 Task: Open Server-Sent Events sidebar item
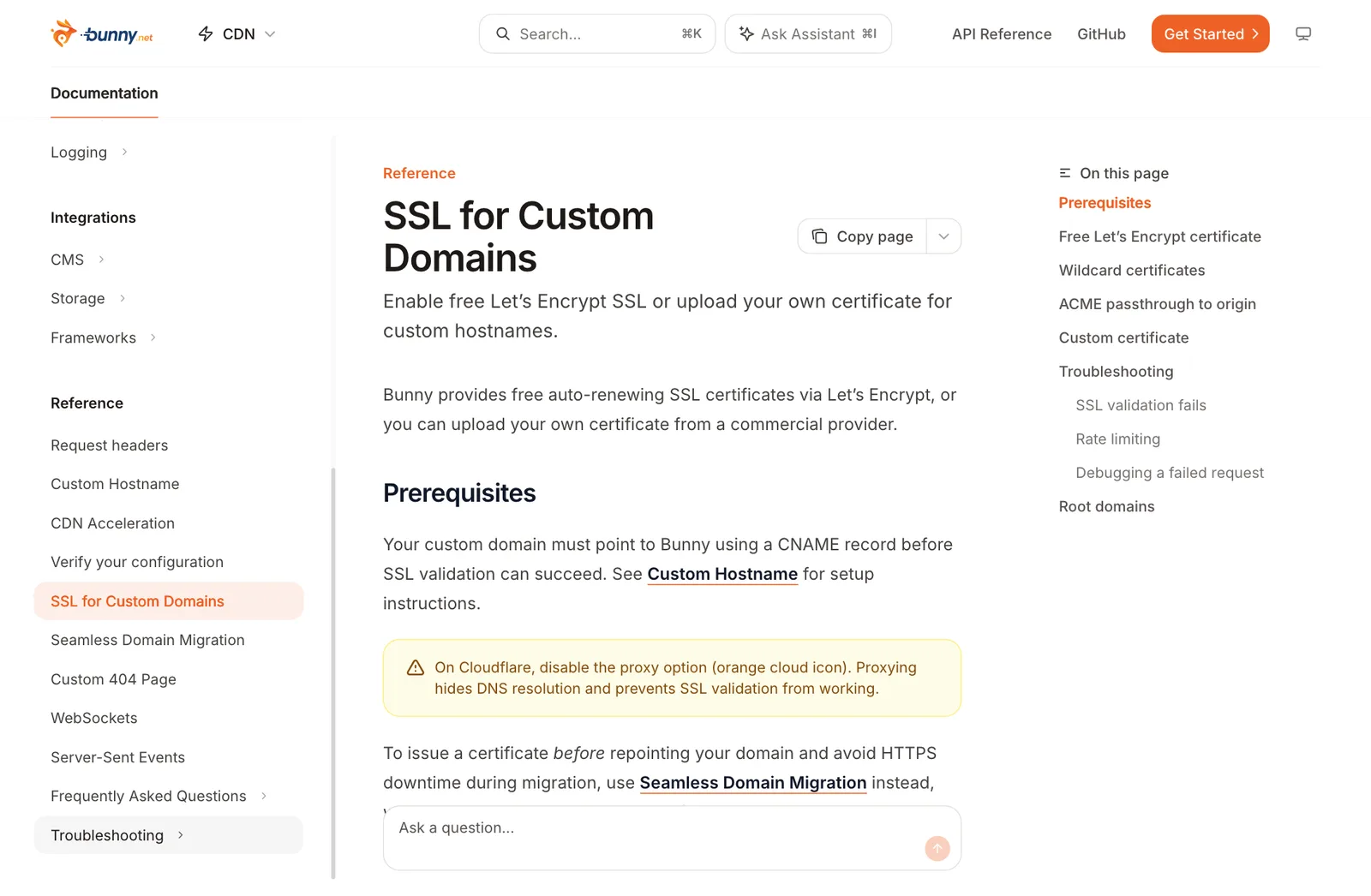[x=117, y=757]
